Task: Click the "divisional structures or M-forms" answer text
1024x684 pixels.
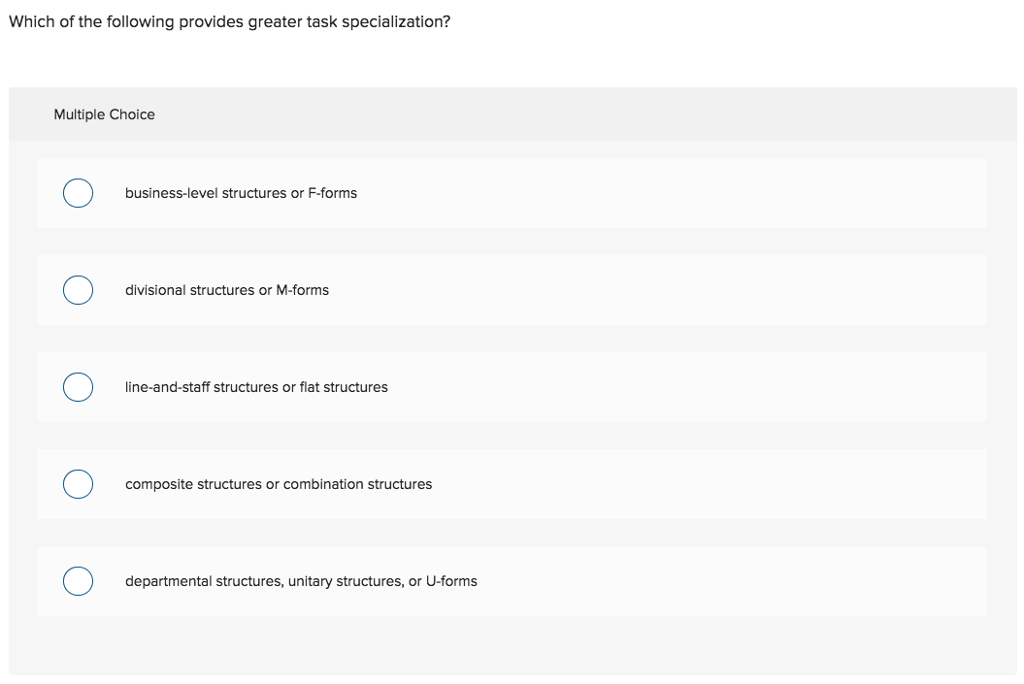Action: pos(227,290)
